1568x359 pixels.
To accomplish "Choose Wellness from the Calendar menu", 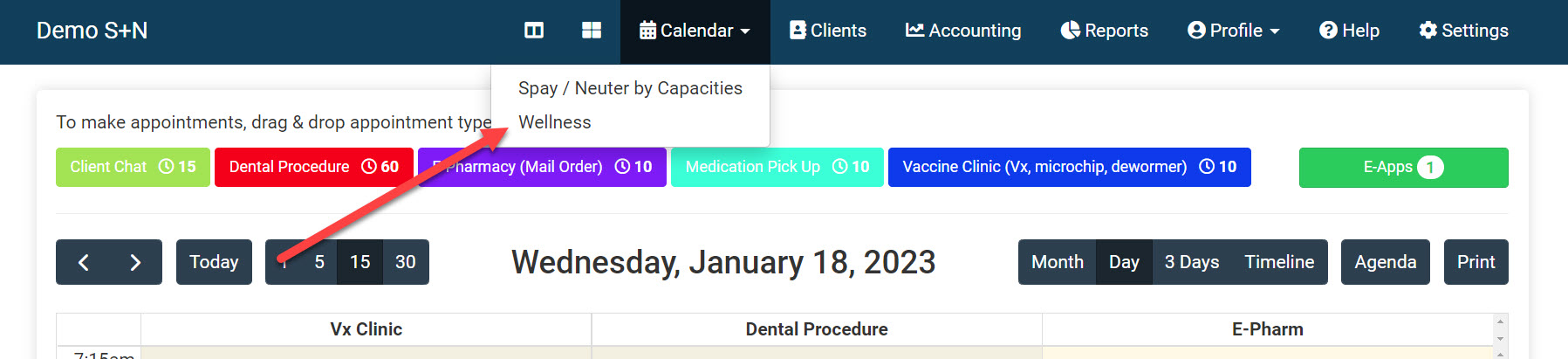I will (555, 122).
